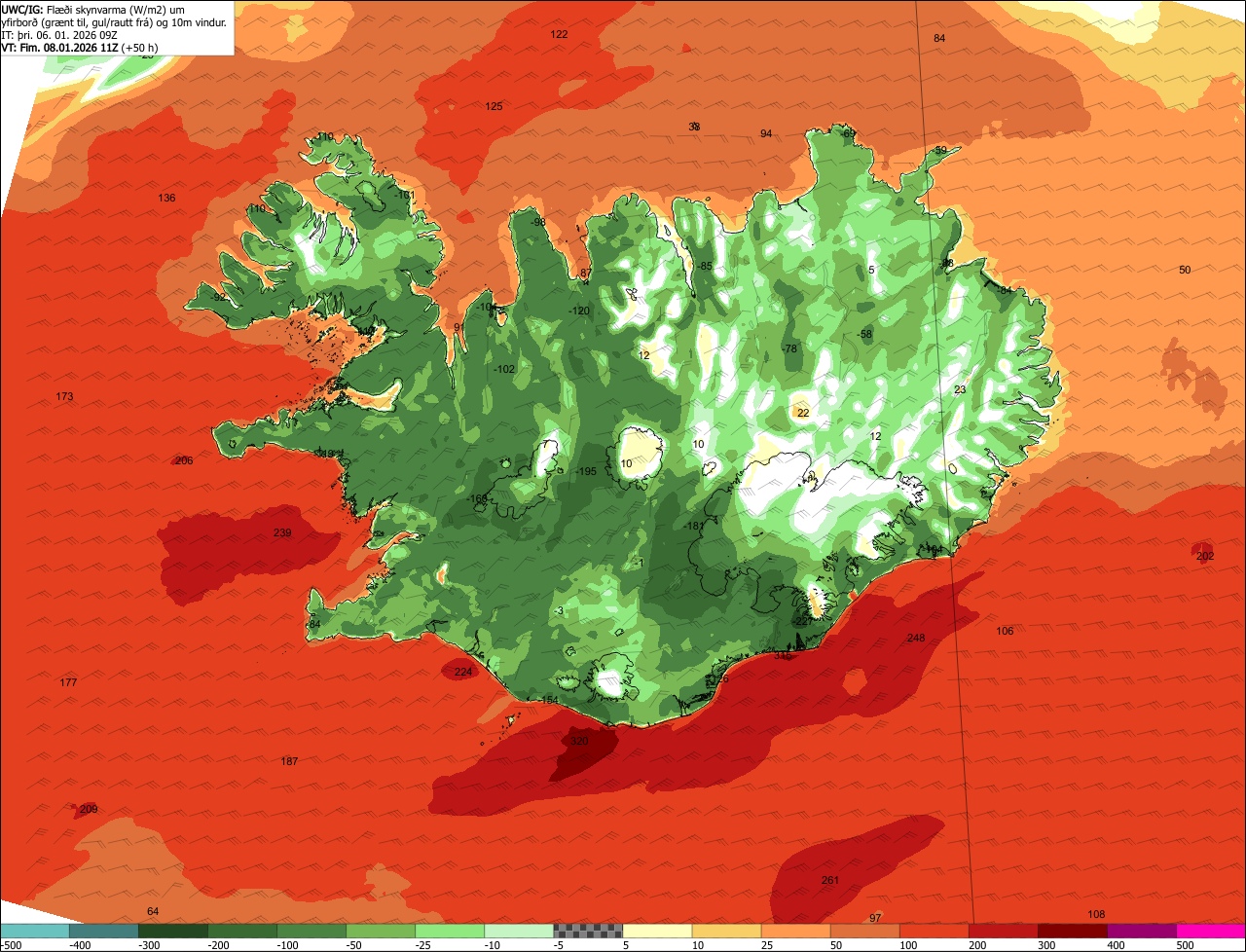Click the '-195' value in western inland Iceland
This screenshot has width=1246, height=952.
585,471
